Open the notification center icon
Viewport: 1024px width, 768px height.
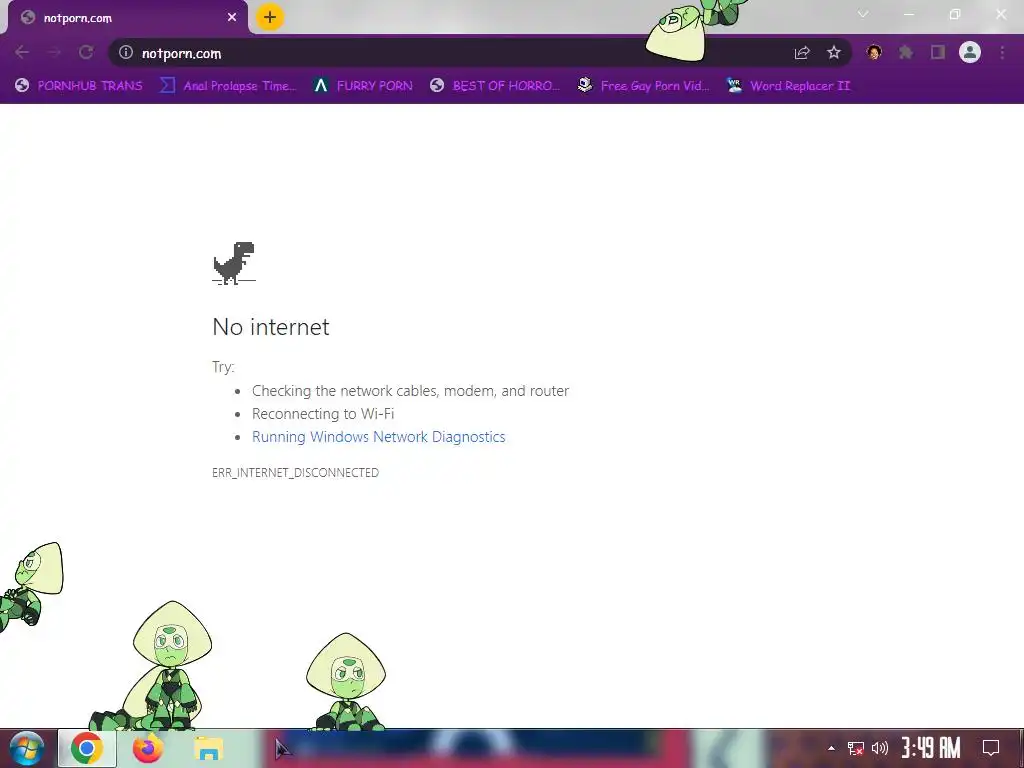click(x=991, y=748)
